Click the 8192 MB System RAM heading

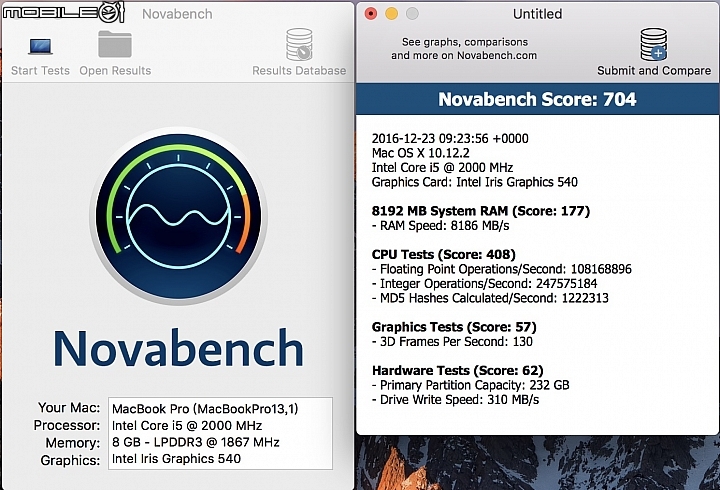481,211
